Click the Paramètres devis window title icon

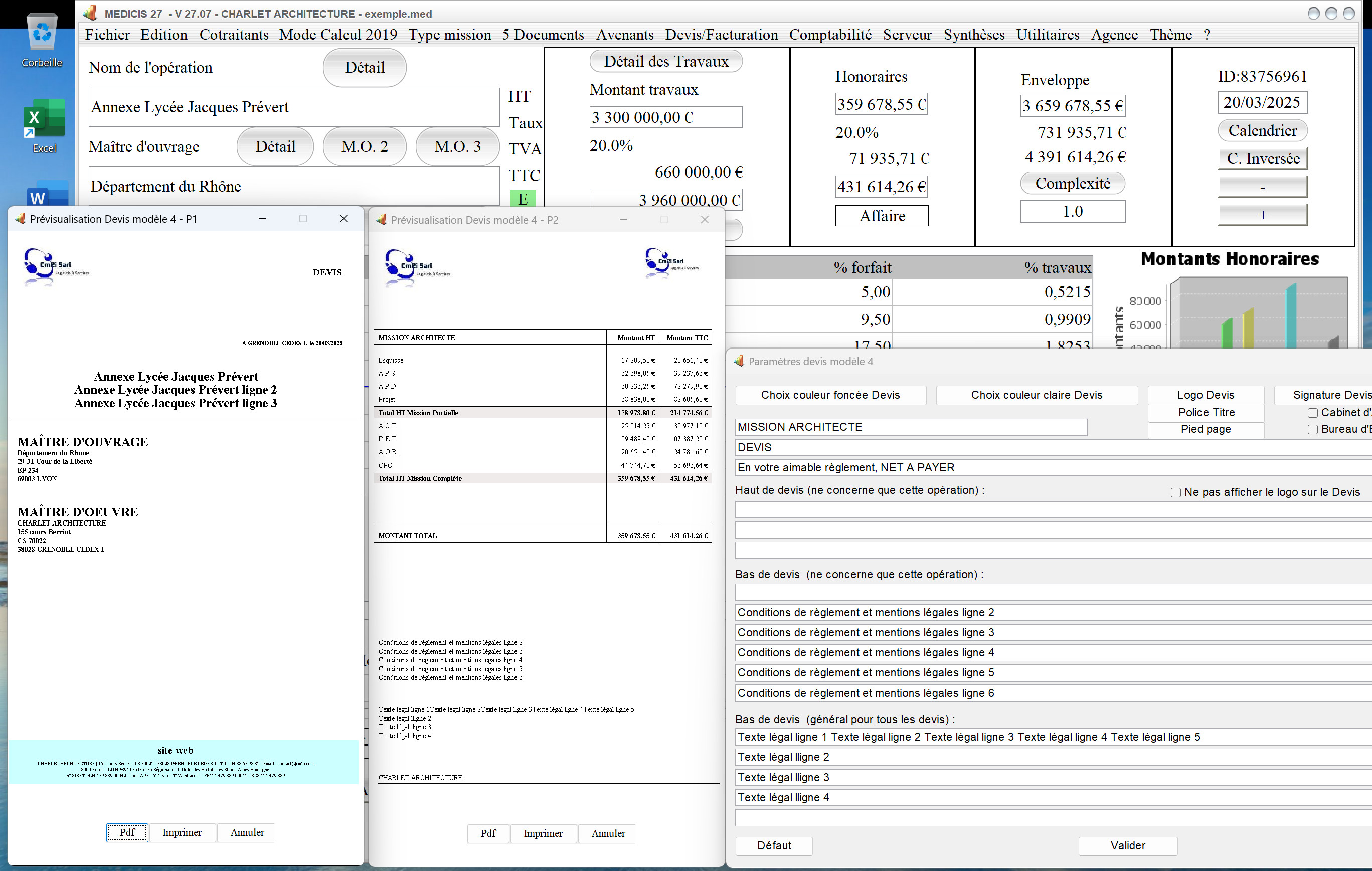pos(739,361)
